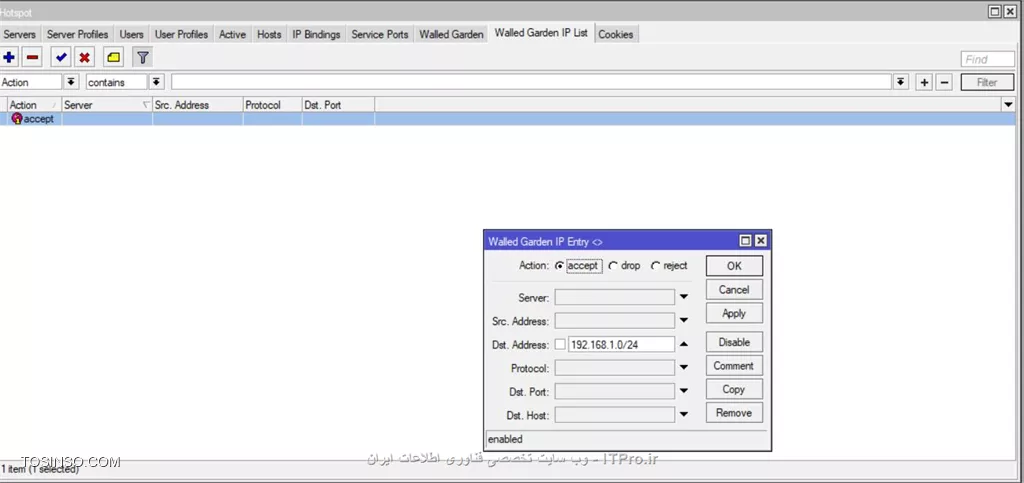Switch to the Hosts tab
This screenshot has height=483, width=1024.
point(269,35)
